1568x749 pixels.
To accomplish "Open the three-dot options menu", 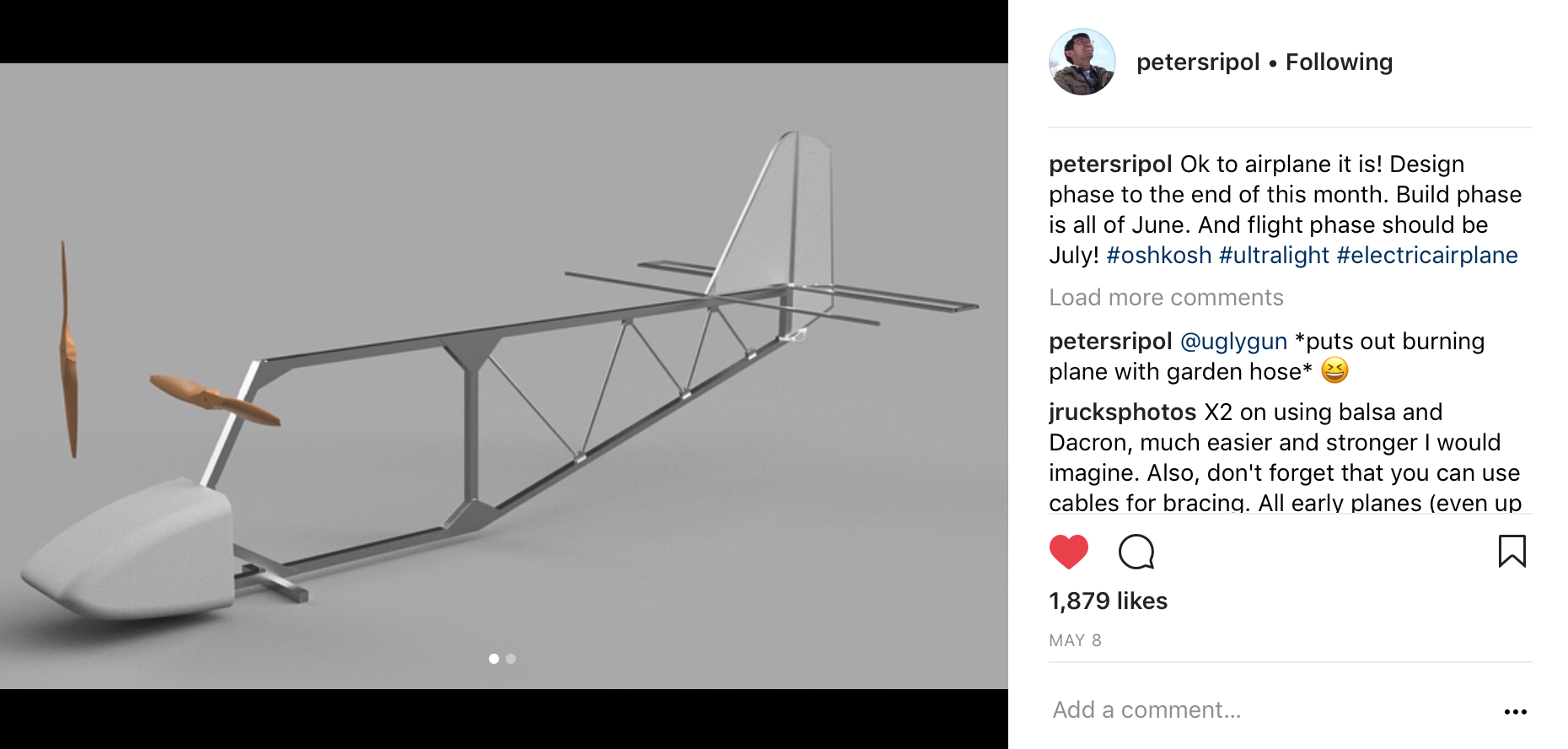I will tap(1517, 709).
